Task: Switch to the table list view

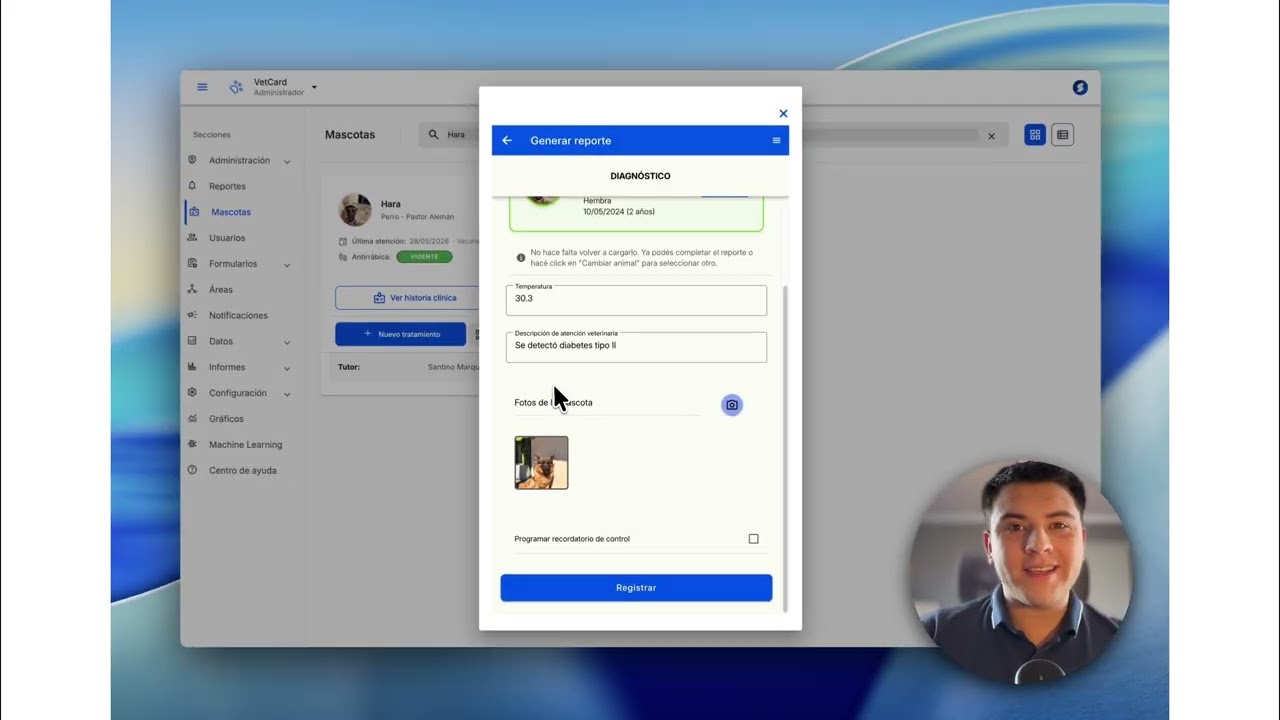Action: click(x=1063, y=134)
